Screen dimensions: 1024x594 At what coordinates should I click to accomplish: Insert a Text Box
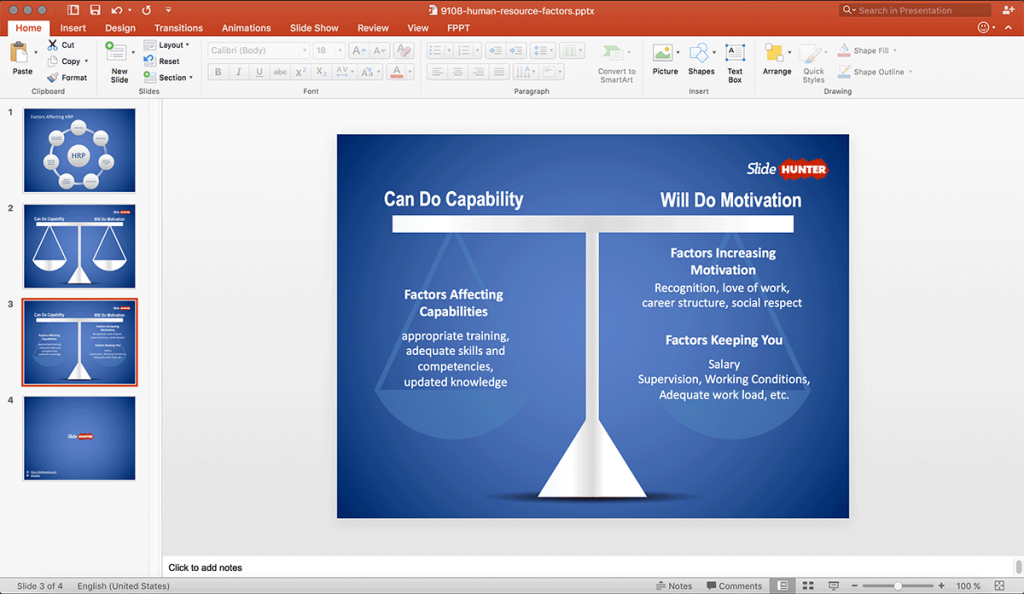pyautogui.click(x=735, y=63)
